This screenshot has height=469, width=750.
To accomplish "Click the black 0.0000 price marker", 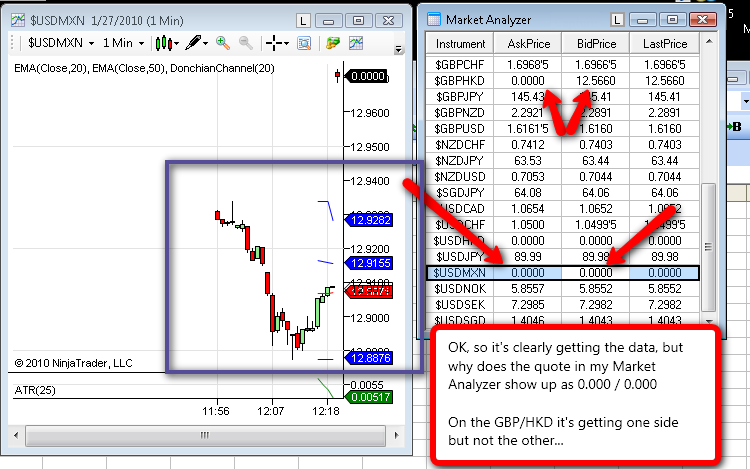I will 367,76.
